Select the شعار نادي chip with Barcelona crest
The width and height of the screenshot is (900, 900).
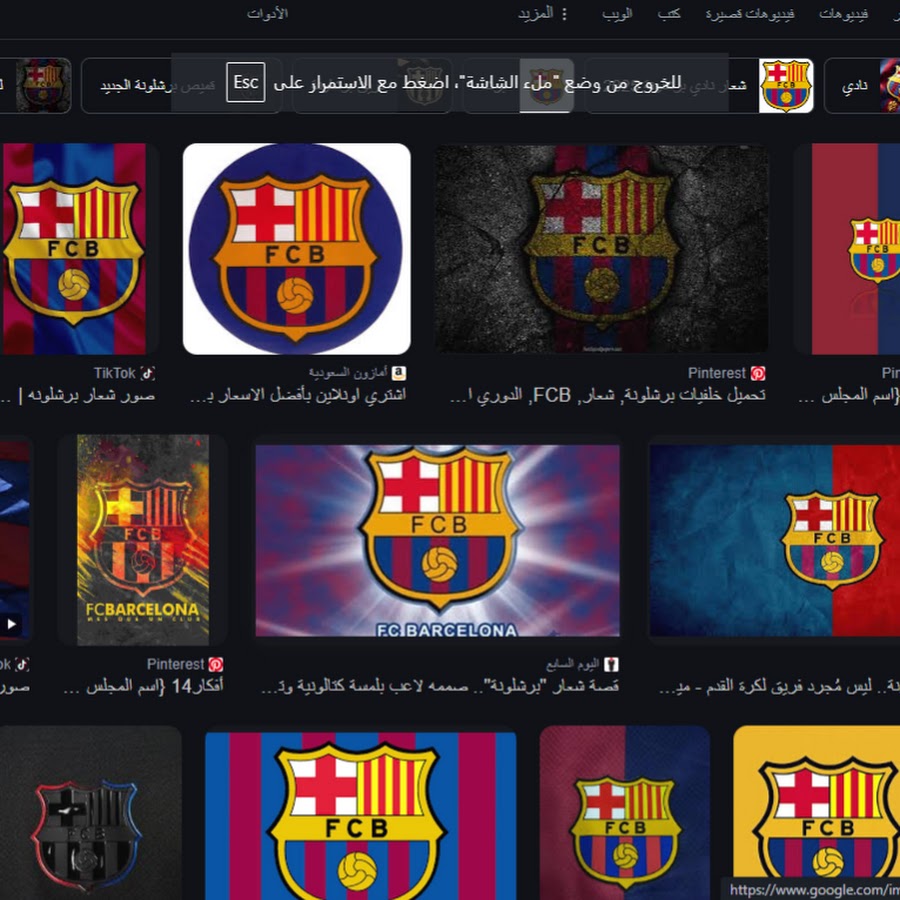699,86
